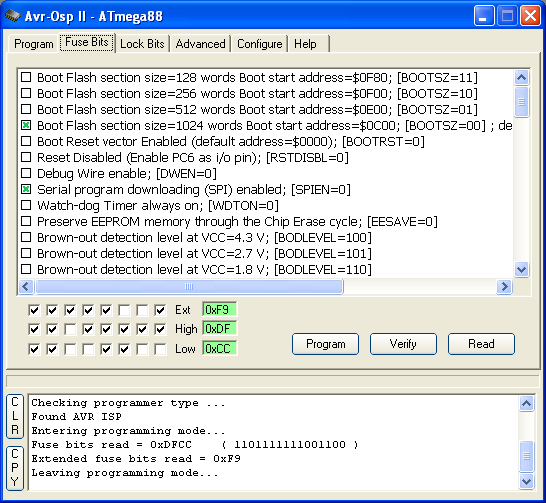Click the Ext fuse value 0xF9 field
The image size is (546, 503).
coord(220,309)
